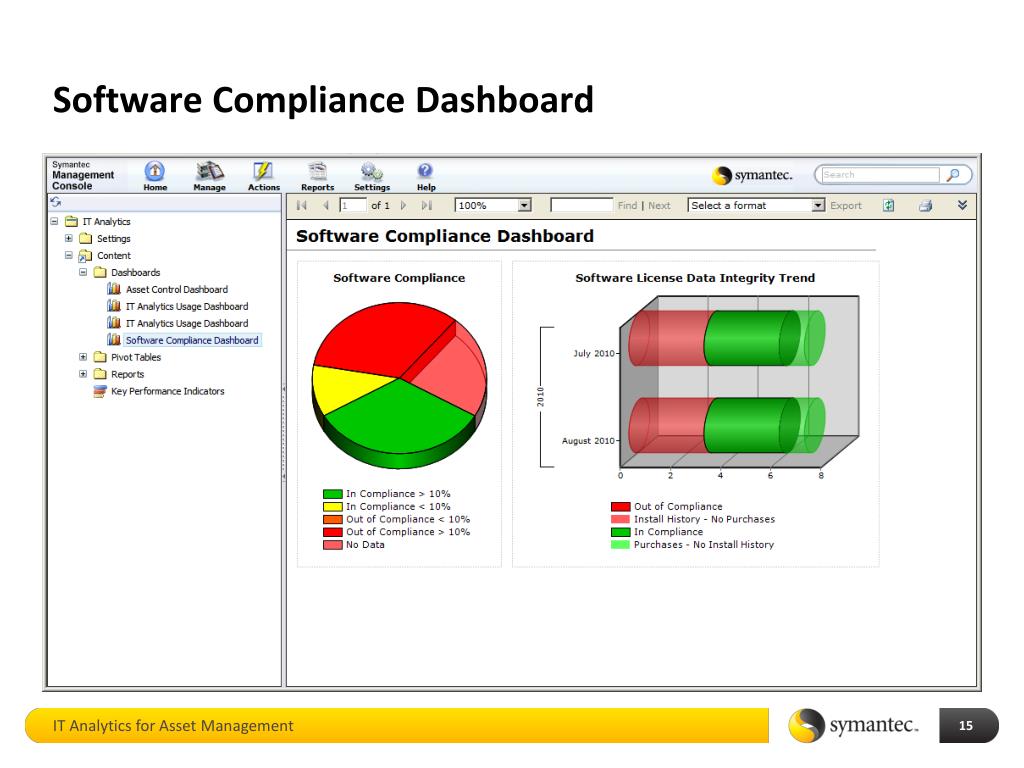The height and width of the screenshot is (768, 1024).
Task: Go to the first report page
Action: click(302, 205)
